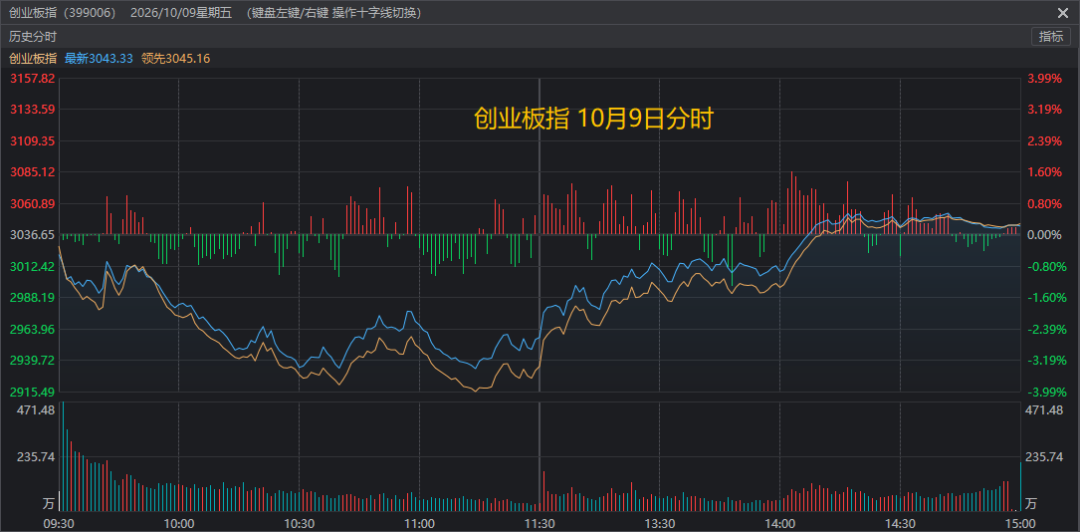
Task: Click the 3.19% positive percent label
Action: 1045,110
